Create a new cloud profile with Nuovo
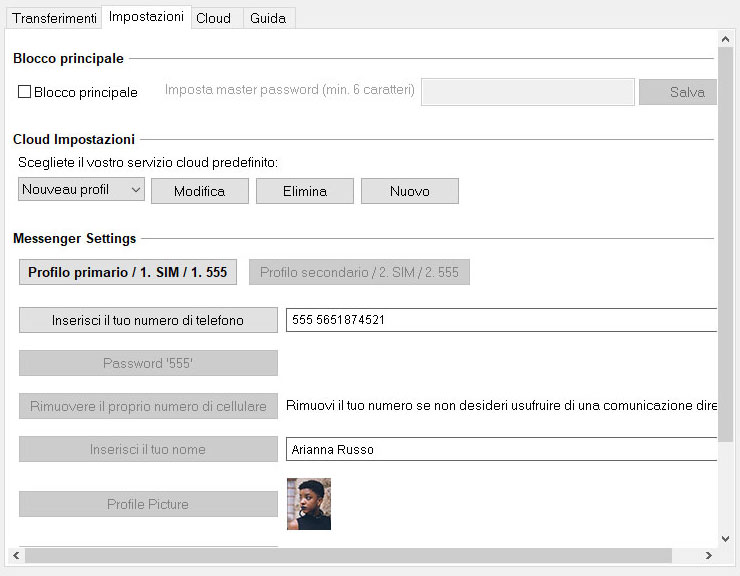Screen dimensions: 740x576 [x=410, y=191]
